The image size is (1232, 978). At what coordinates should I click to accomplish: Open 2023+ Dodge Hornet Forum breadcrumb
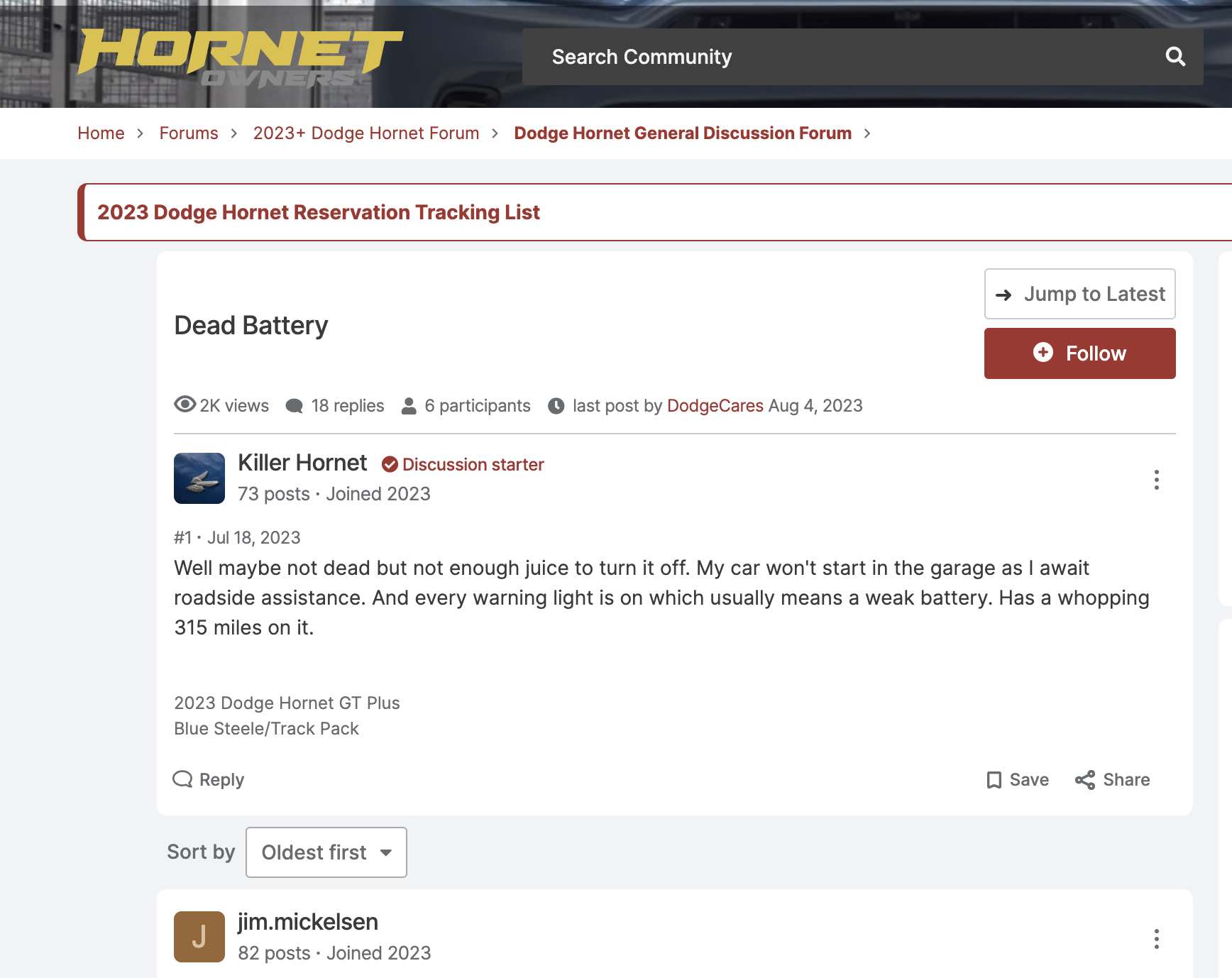coord(366,133)
